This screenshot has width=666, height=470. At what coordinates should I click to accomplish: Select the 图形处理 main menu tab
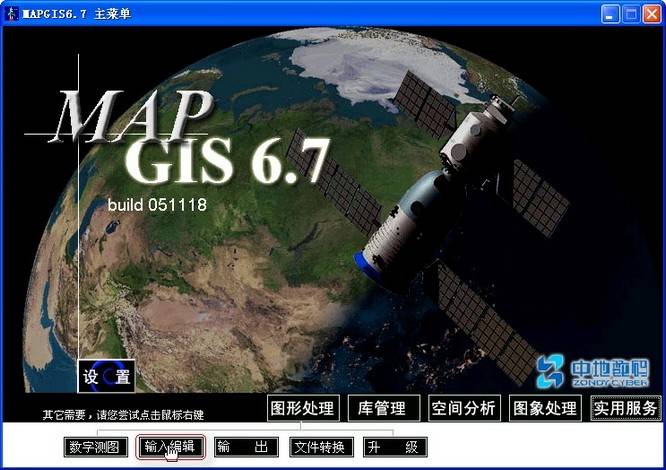pyautogui.click(x=303, y=408)
